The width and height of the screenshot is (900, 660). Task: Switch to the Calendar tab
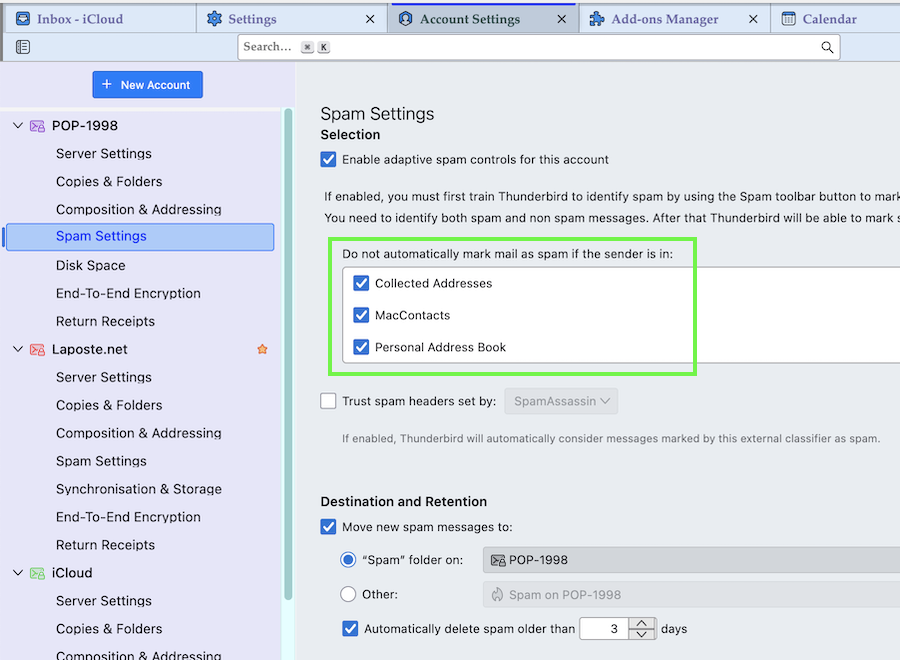(830, 19)
